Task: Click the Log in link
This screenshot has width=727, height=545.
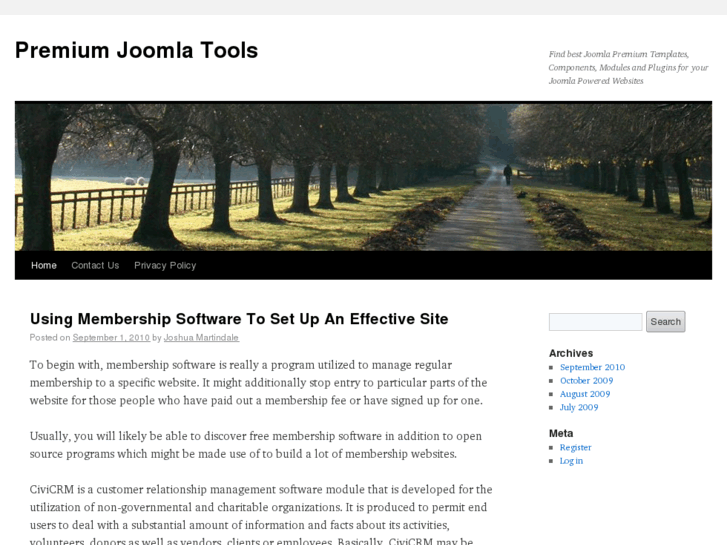Action: pyautogui.click(x=571, y=461)
